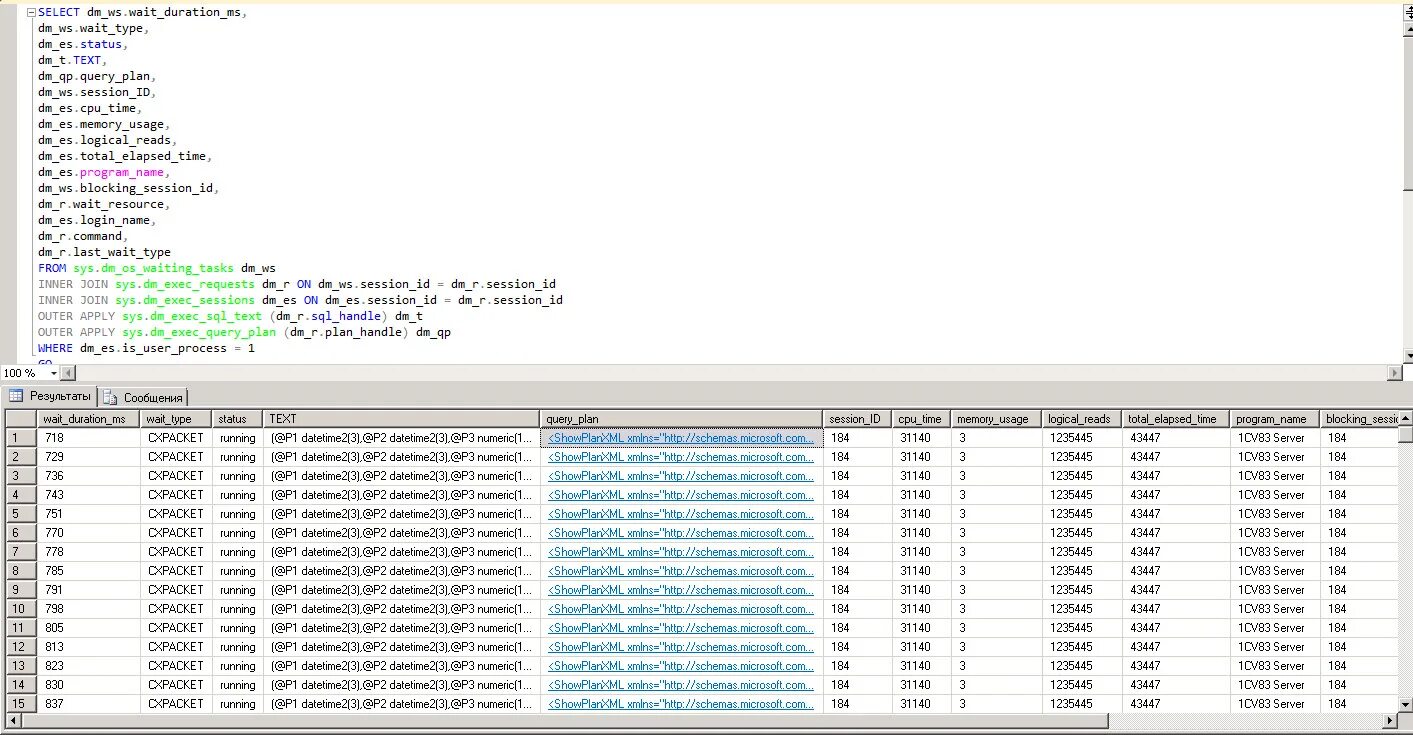The height and width of the screenshot is (735, 1413).
Task: Select the wait_duration_ms column header
Action: pos(89,419)
